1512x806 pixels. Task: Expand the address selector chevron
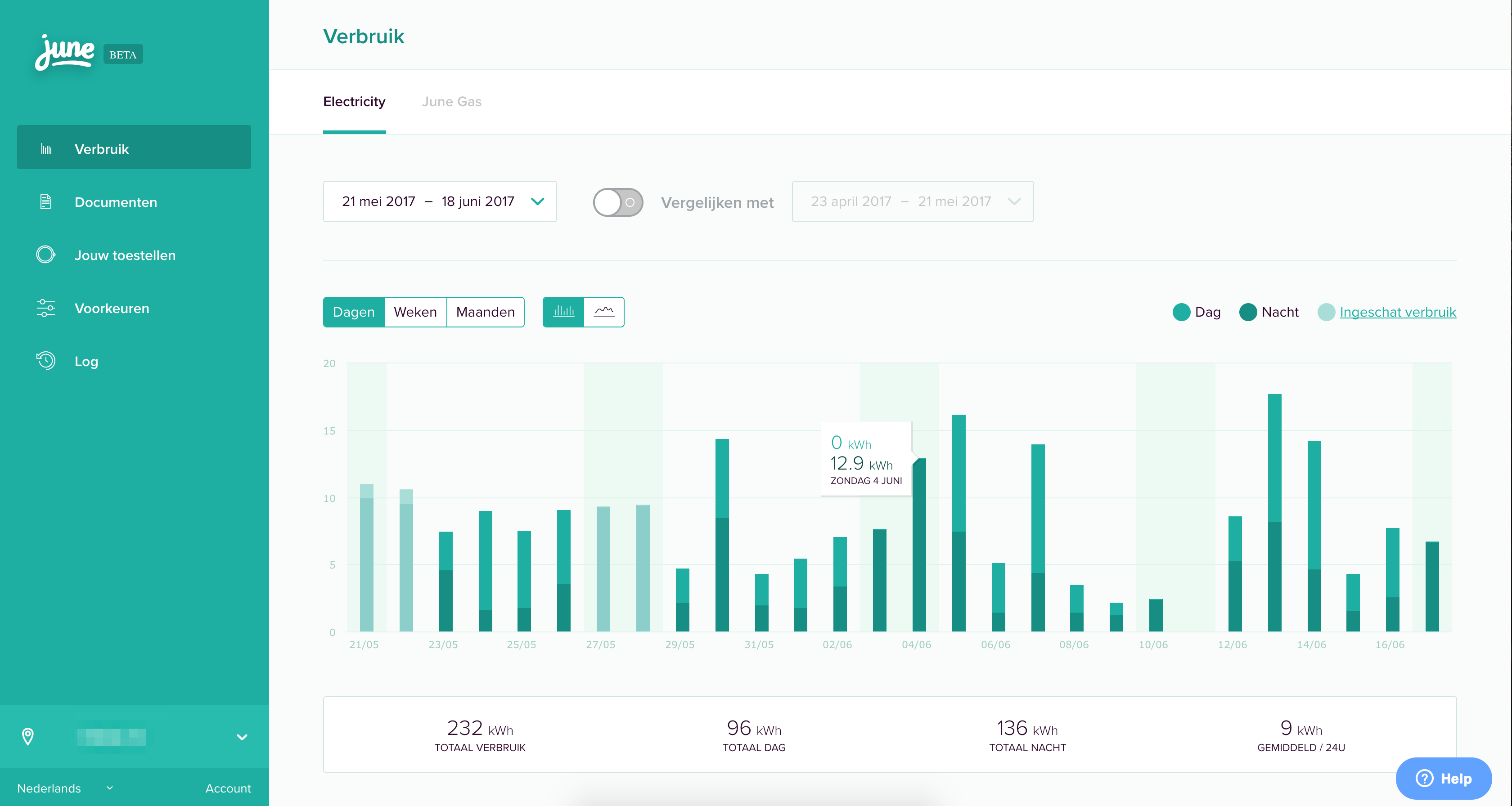point(242,737)
